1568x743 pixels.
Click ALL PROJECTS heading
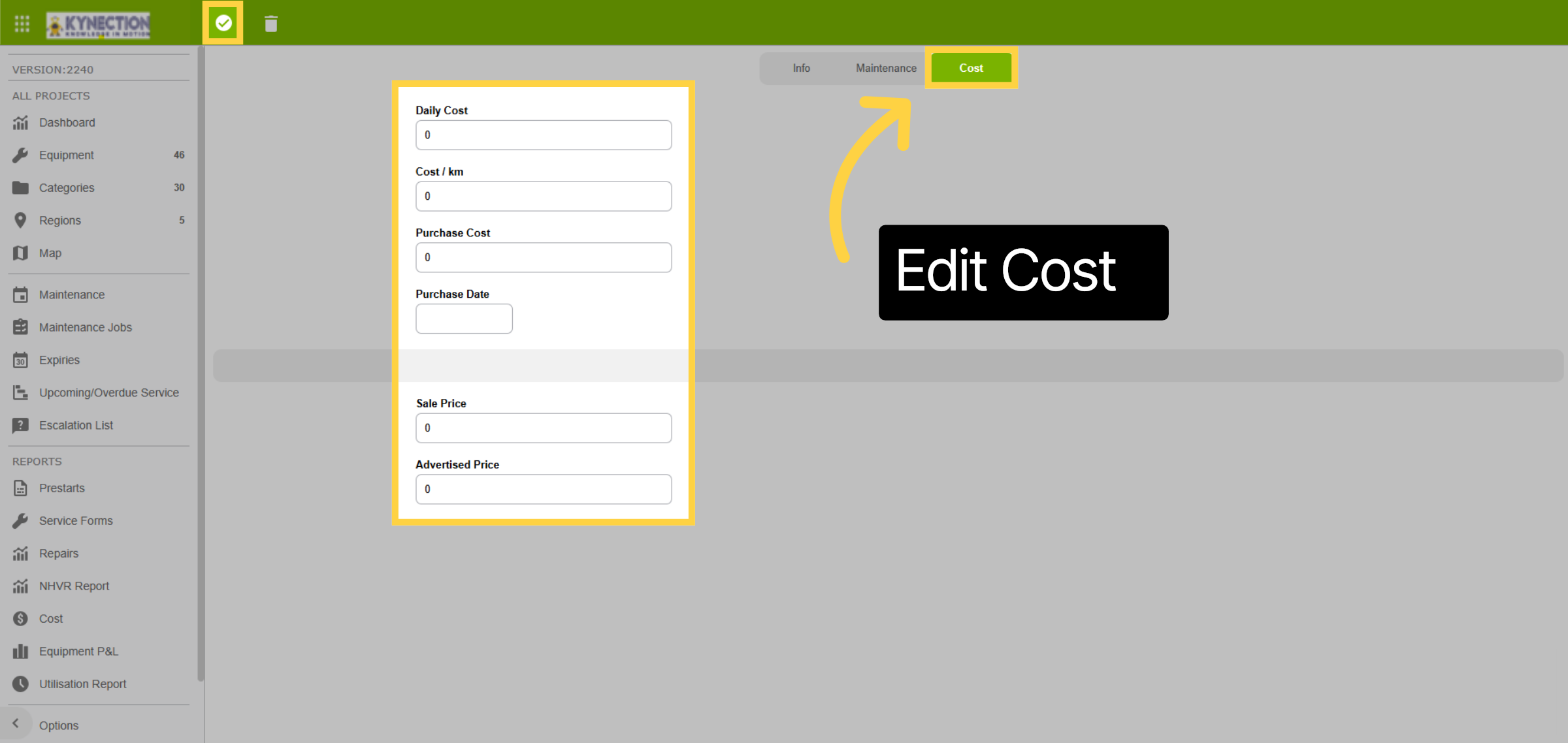(51, 96)
